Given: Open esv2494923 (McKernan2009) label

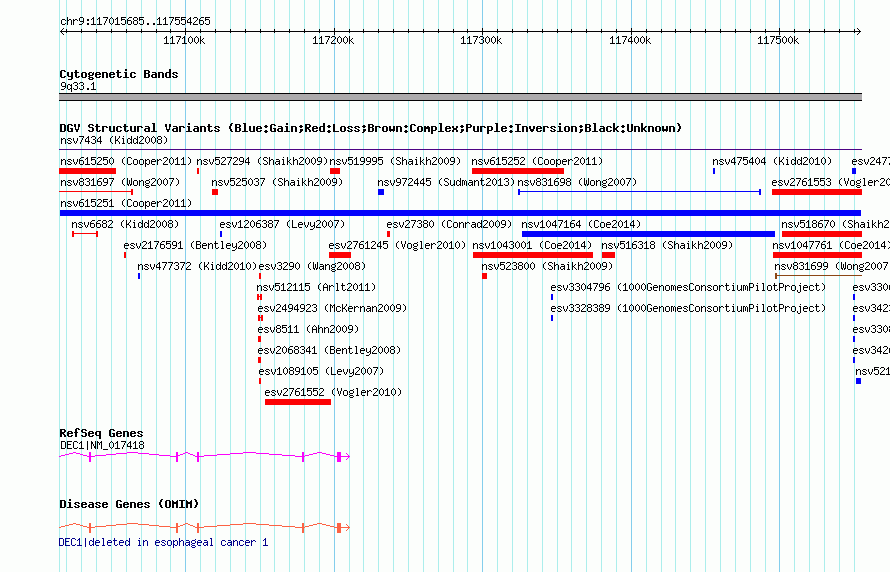Looking at the screenshot, I should (332, 308).
